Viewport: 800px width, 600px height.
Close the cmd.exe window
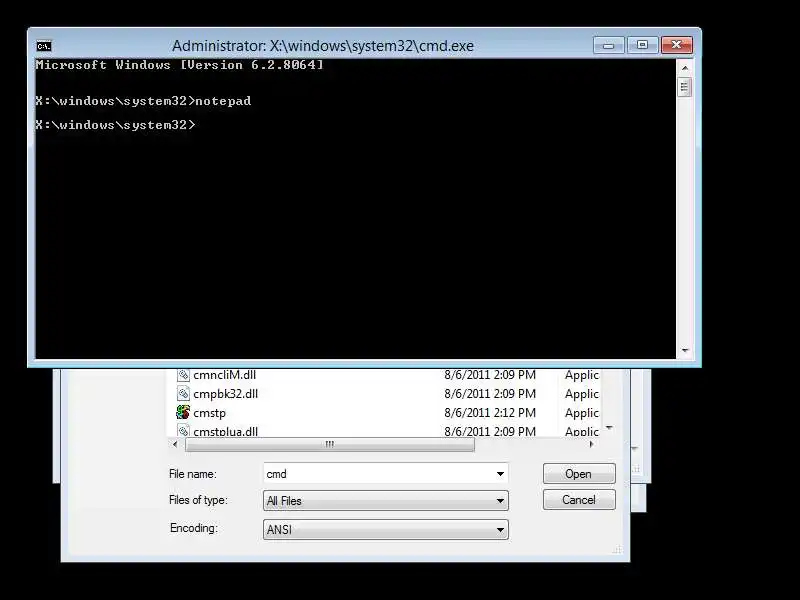[677, 45]
